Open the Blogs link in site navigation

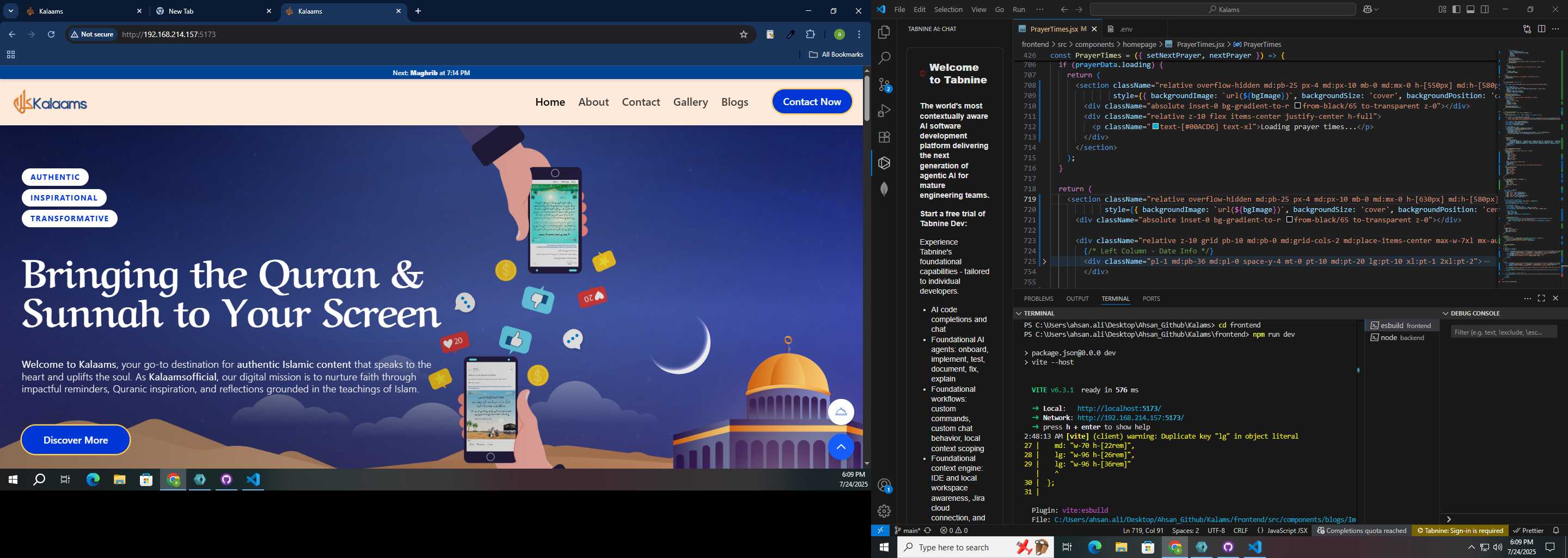point(734,102)
